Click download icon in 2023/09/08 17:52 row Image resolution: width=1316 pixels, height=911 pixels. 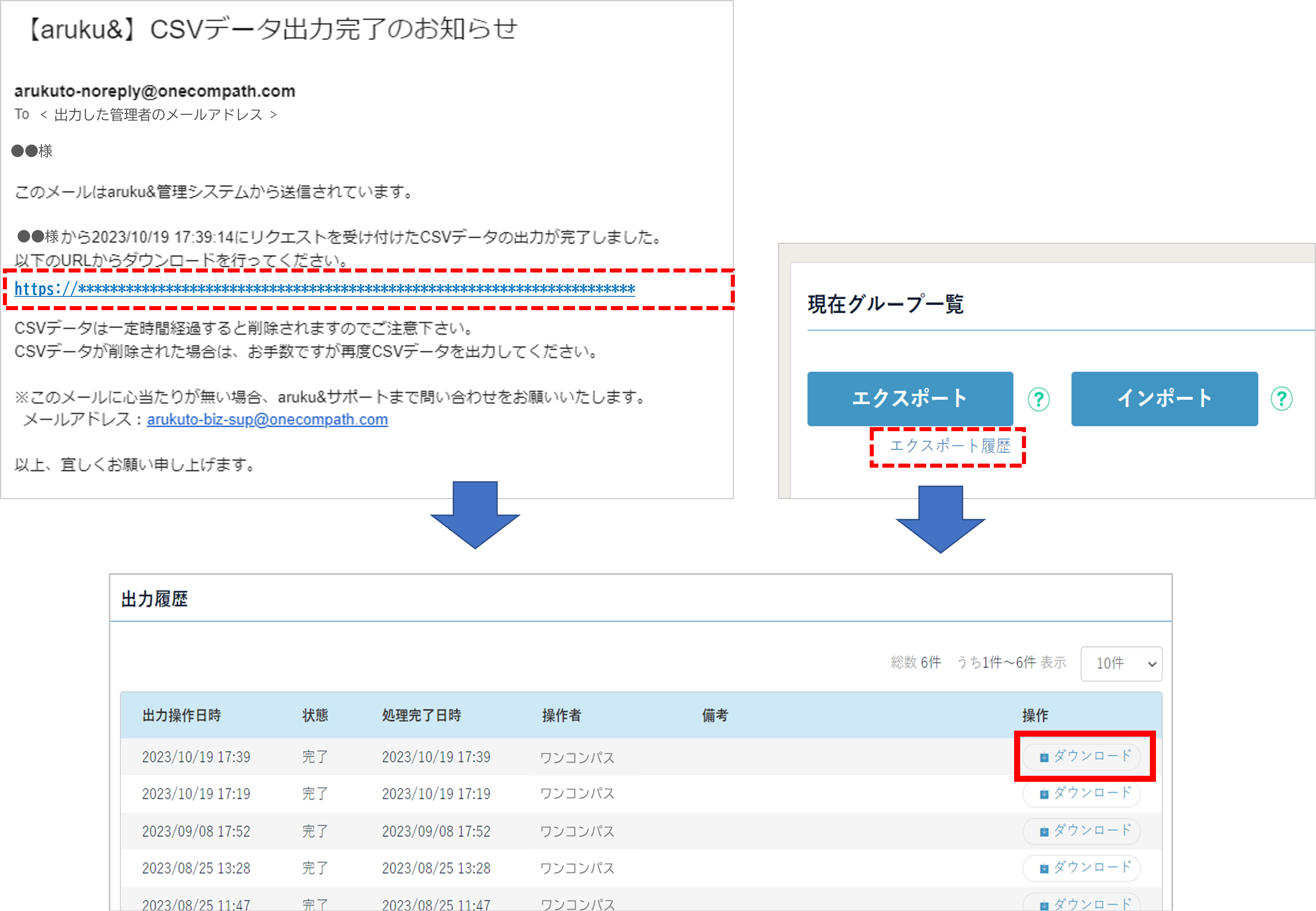point(1044,831)
